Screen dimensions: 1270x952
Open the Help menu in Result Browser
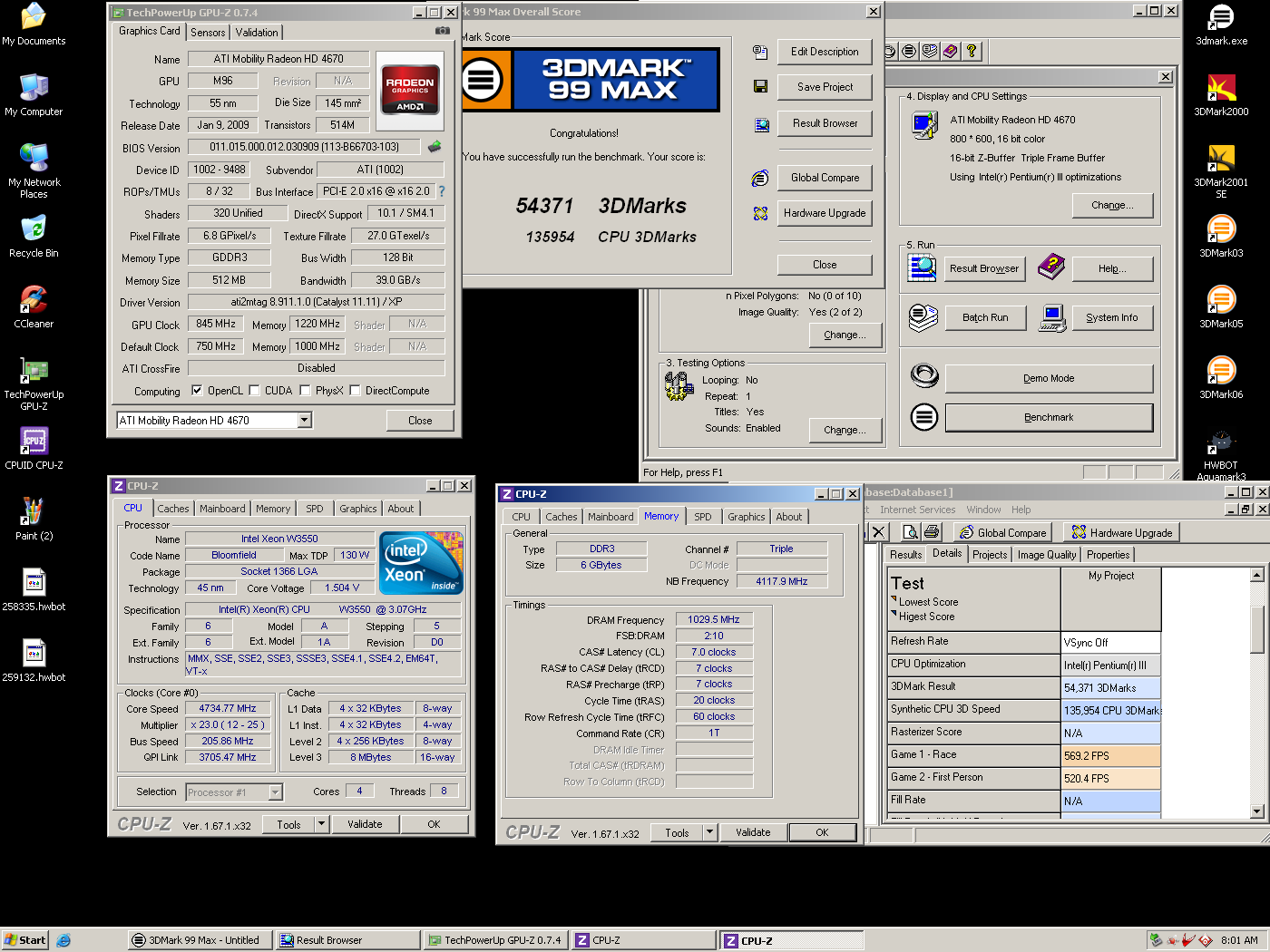coord(1021,510)
